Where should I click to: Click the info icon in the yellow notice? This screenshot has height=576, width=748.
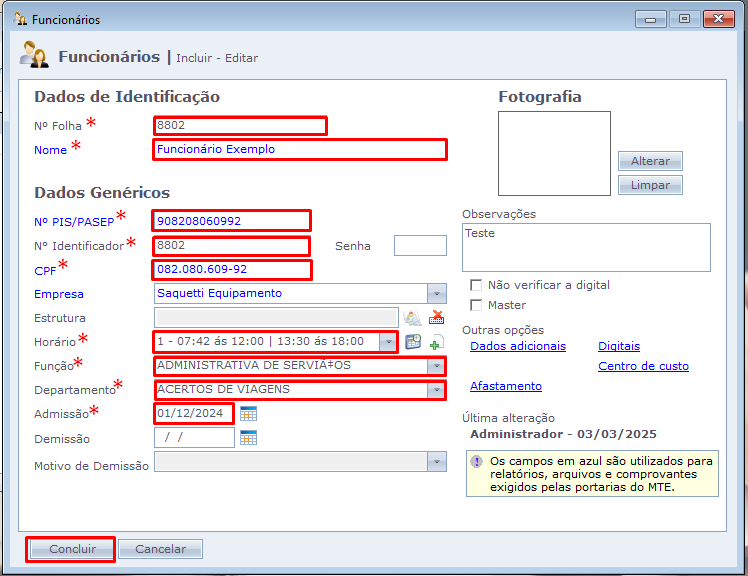[x=476, y=461]
